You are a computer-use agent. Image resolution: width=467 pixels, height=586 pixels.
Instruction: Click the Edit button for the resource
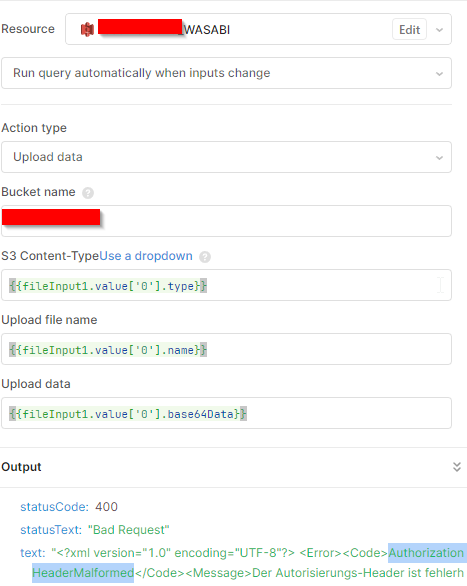(409, 30)
